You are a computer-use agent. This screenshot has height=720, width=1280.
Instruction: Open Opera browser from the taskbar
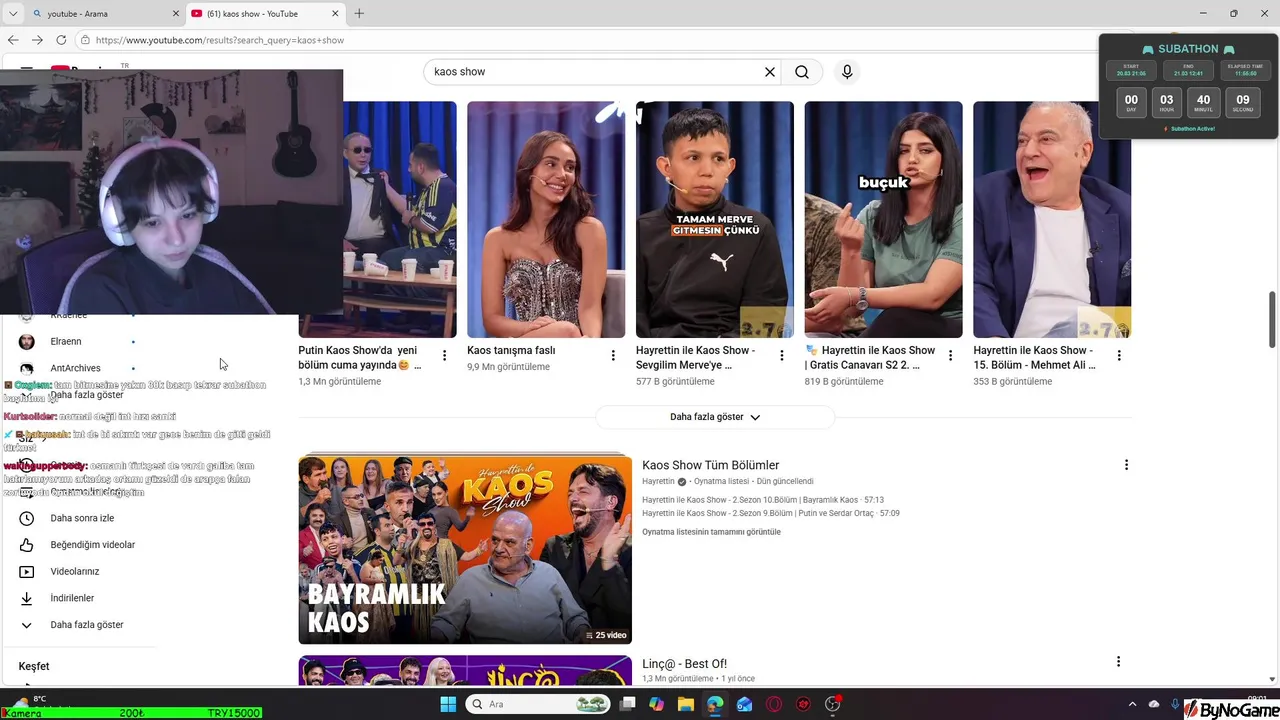[x=774, y=704]
